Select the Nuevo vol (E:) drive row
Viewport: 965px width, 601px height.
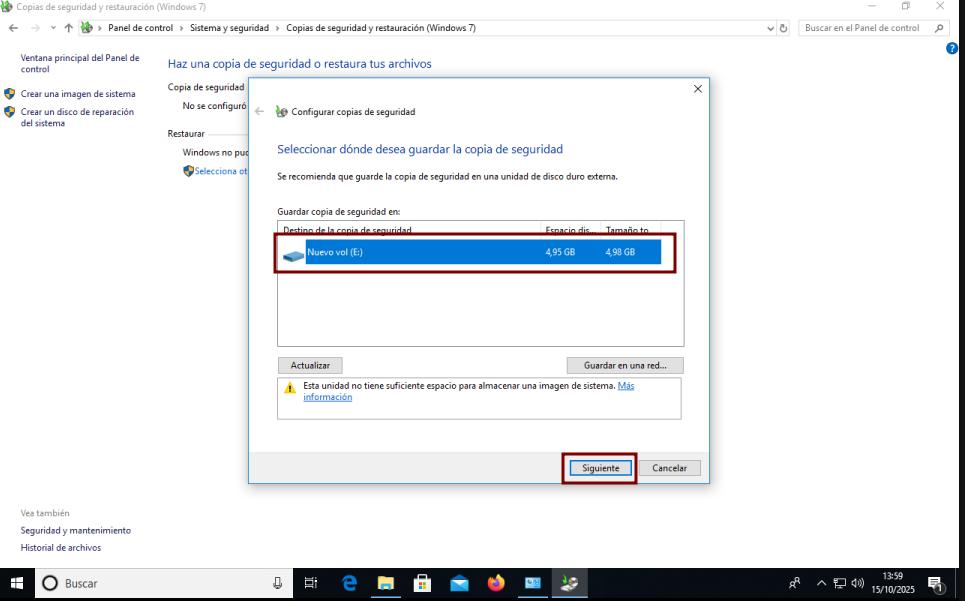[x=471, y=252]
